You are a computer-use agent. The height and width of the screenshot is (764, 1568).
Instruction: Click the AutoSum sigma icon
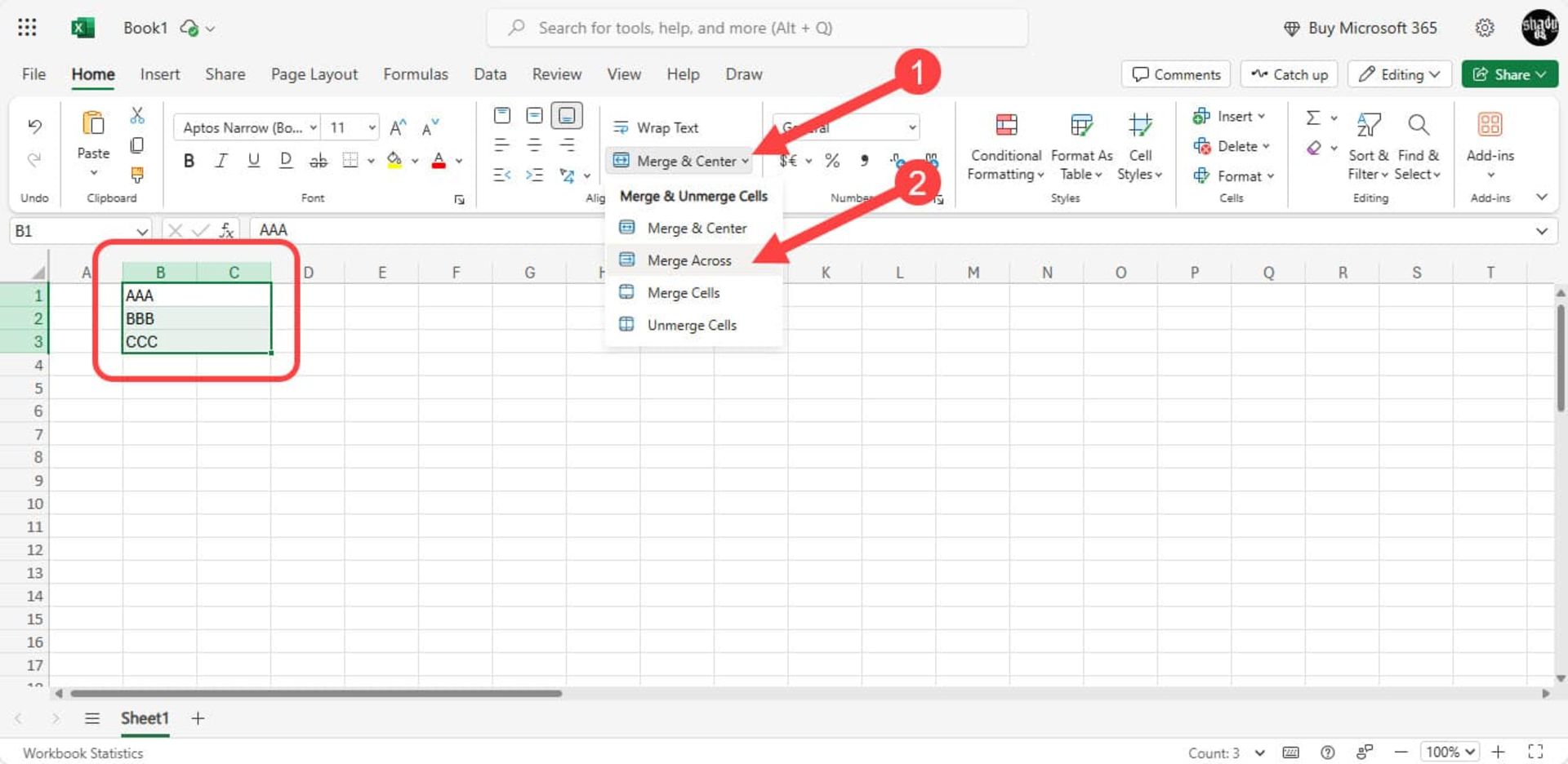click(x=1312, y=118)
